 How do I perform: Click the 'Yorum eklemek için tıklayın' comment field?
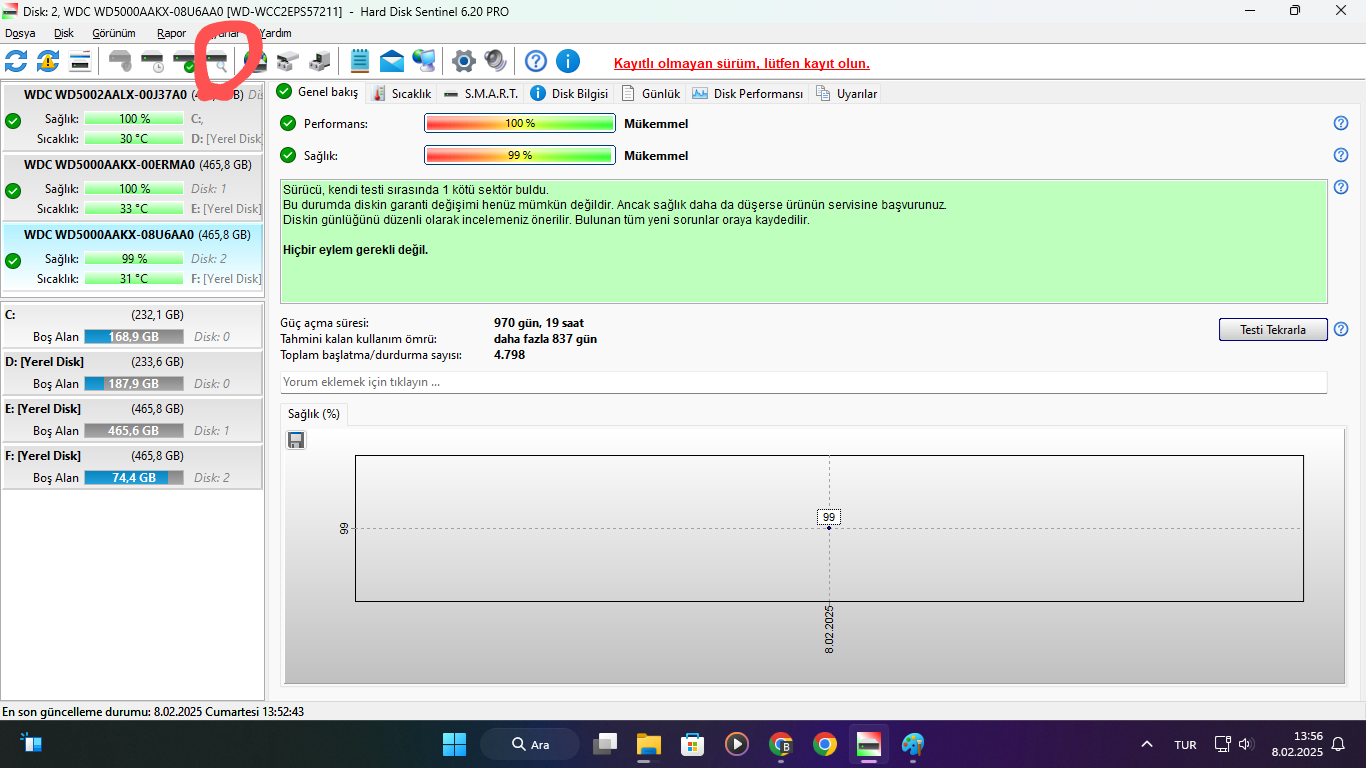[804, 382]
